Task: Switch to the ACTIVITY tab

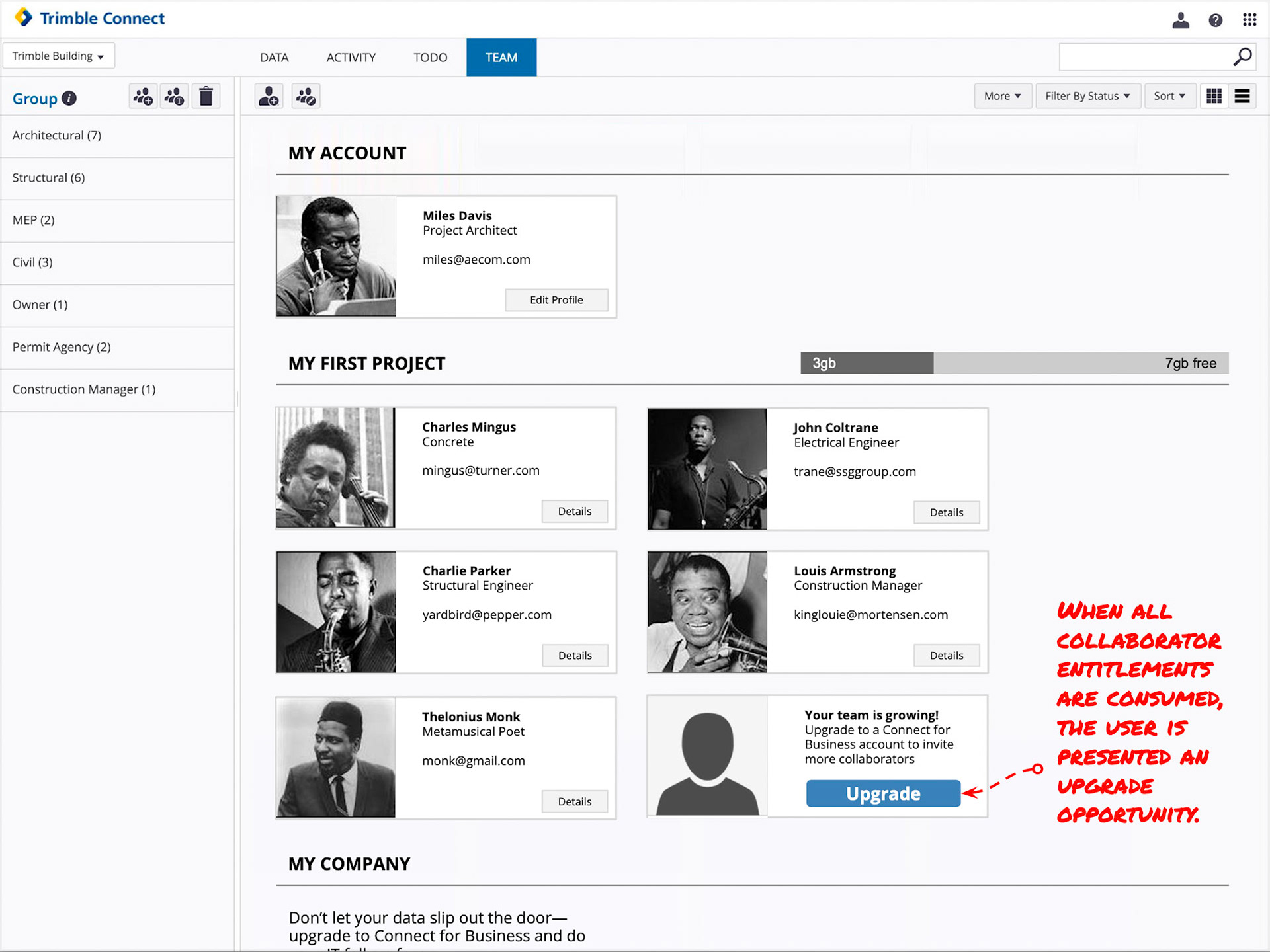Action: (351, 58)
